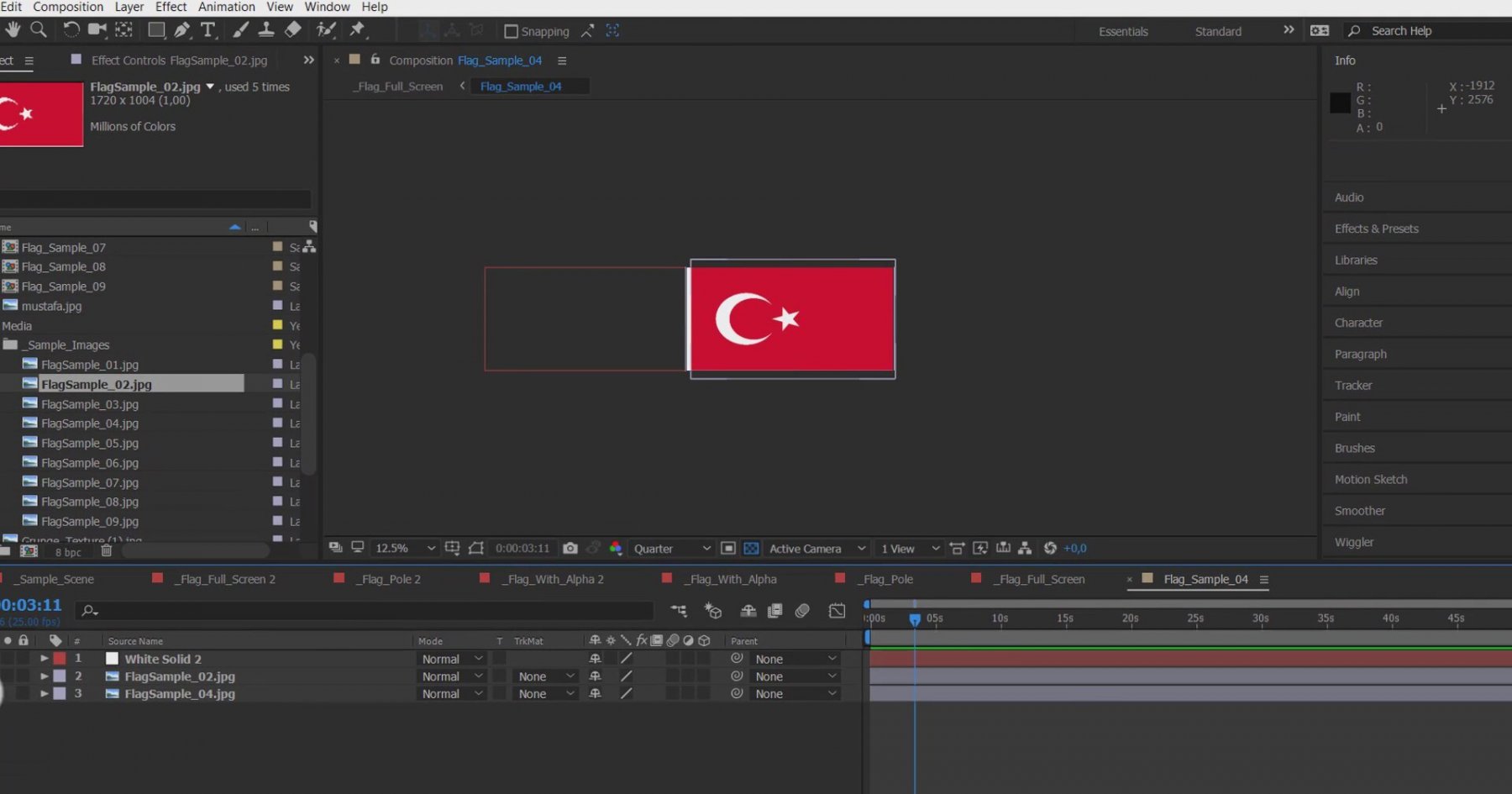Open the Wiggler panel
The height and width of the screenshot is (794, 1512).
1354,542
